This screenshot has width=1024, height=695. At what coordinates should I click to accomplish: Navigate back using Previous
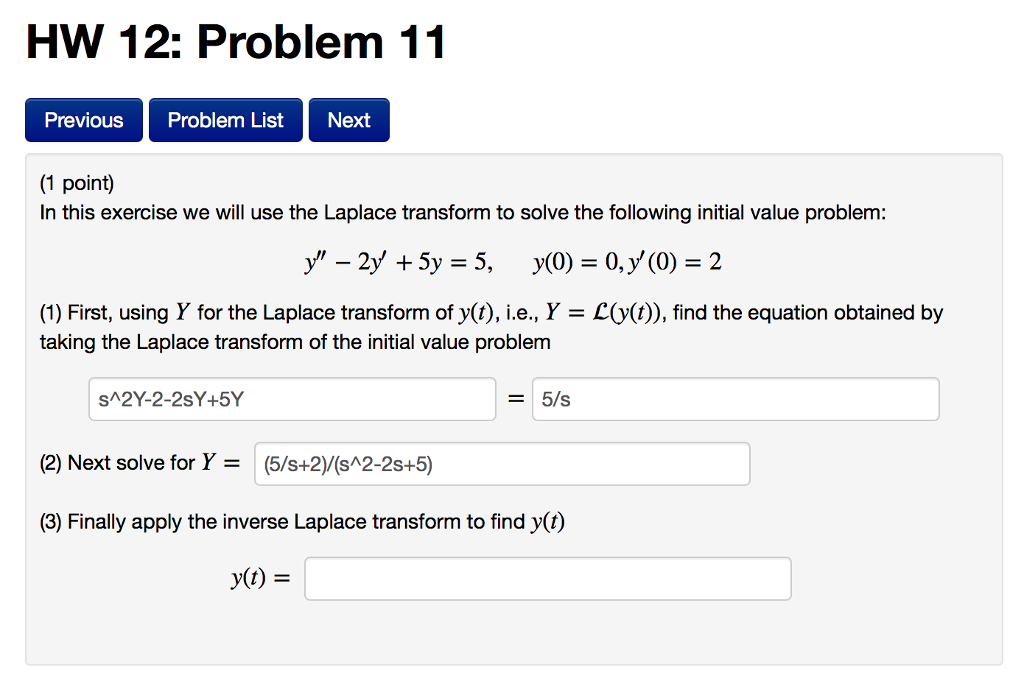[83, 119]
